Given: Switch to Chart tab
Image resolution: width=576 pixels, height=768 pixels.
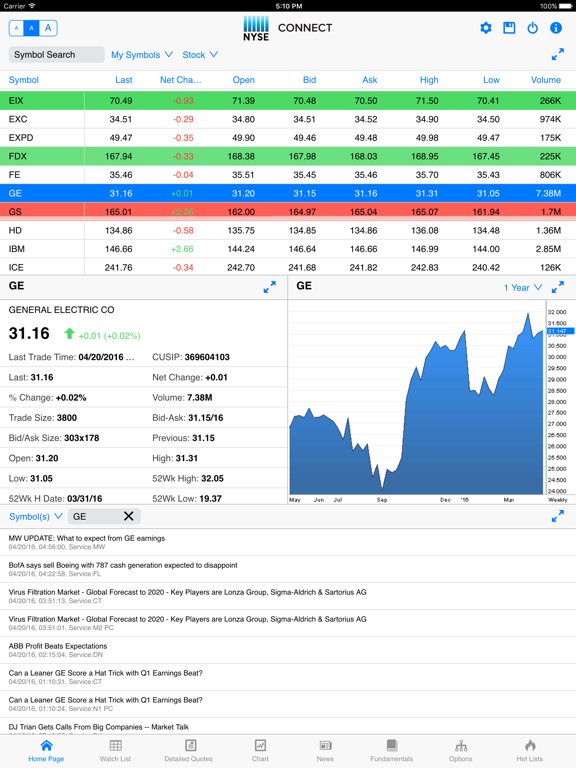Looking at the screenshot, I should [x=260, y=751].
